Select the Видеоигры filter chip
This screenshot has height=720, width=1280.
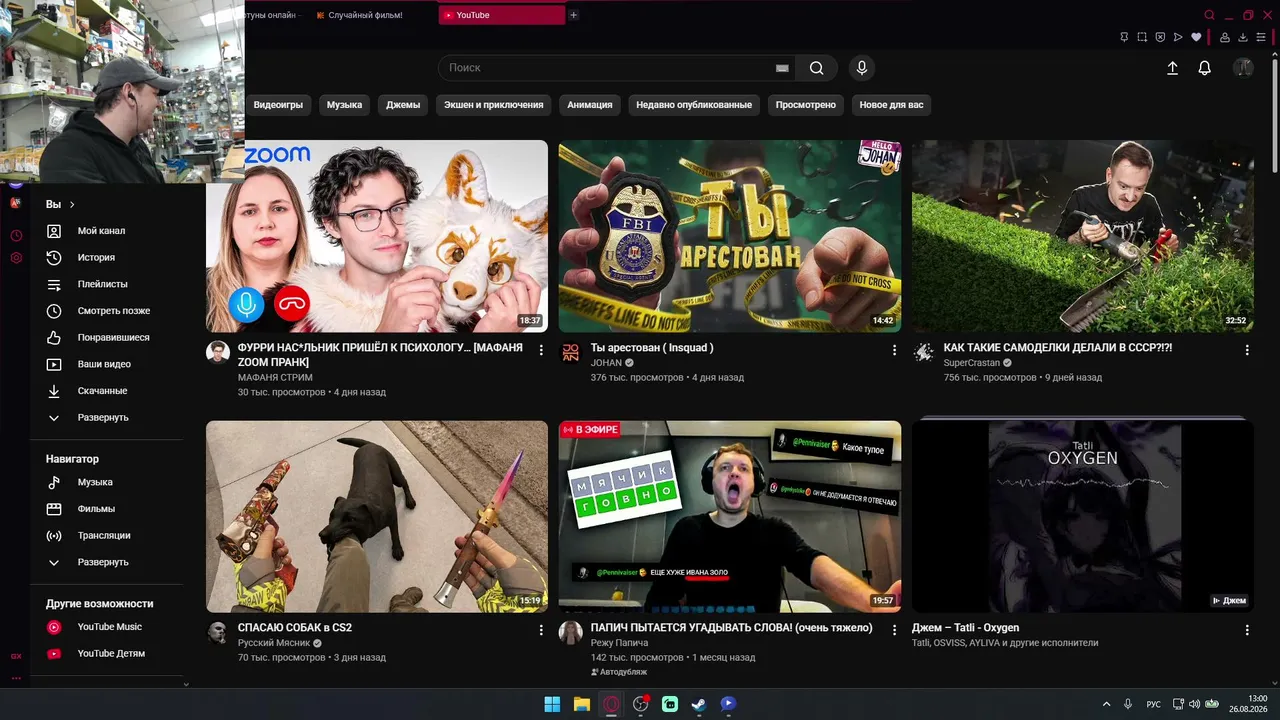278,105
